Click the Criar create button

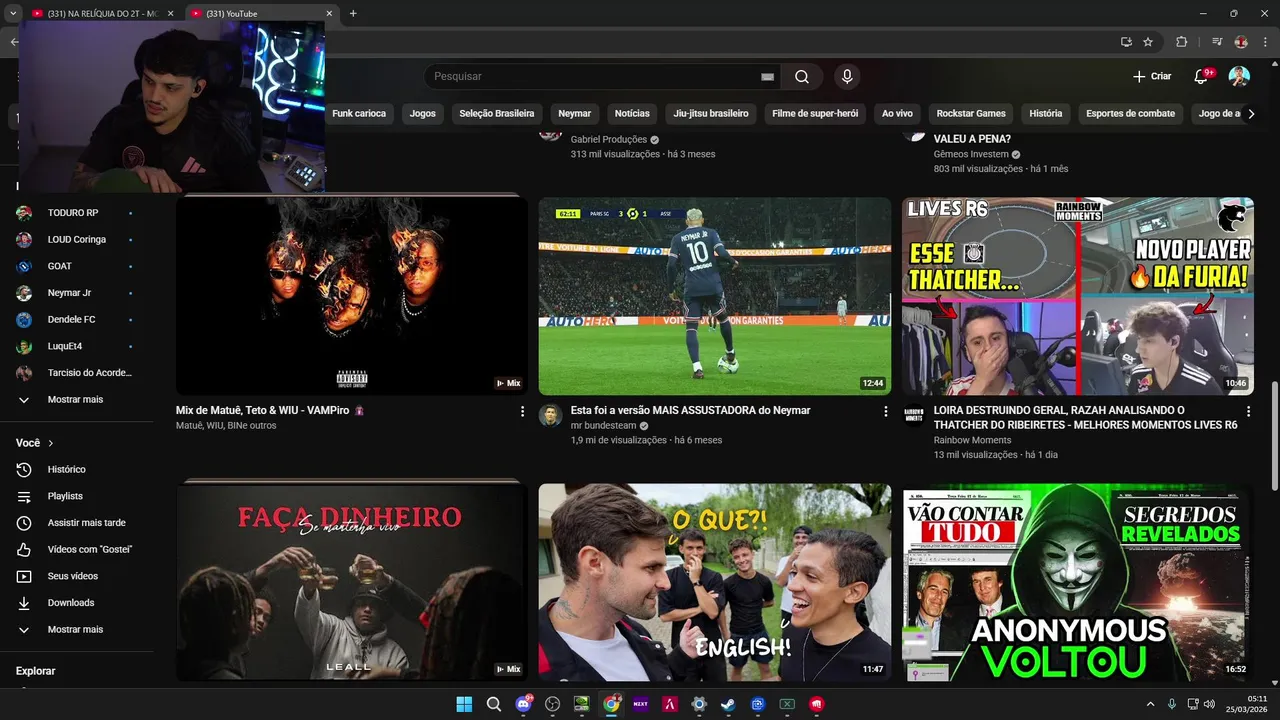click(1152, 76)
